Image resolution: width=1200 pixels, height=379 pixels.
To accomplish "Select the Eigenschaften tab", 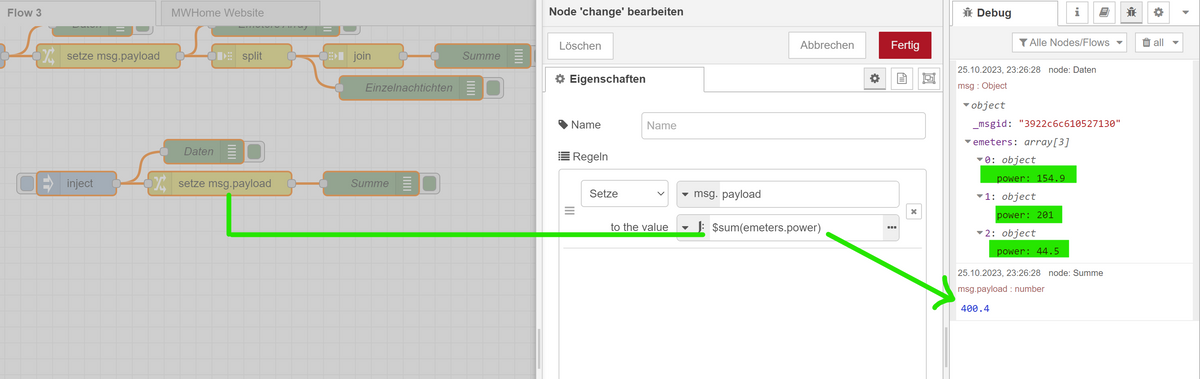I will 625,79.
